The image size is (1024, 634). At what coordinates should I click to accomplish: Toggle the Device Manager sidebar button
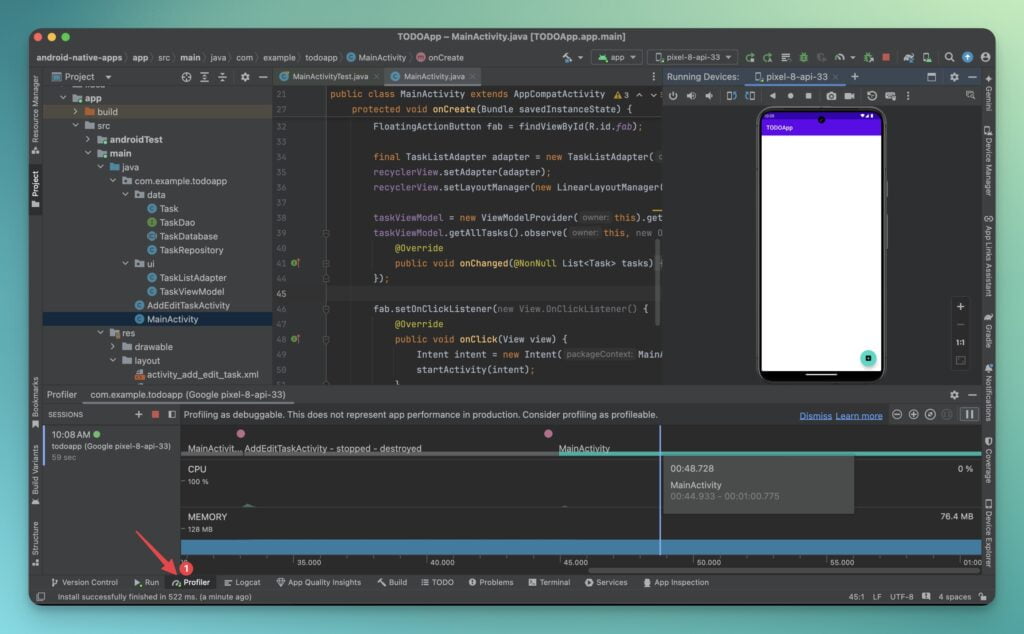tap(989, 161)
